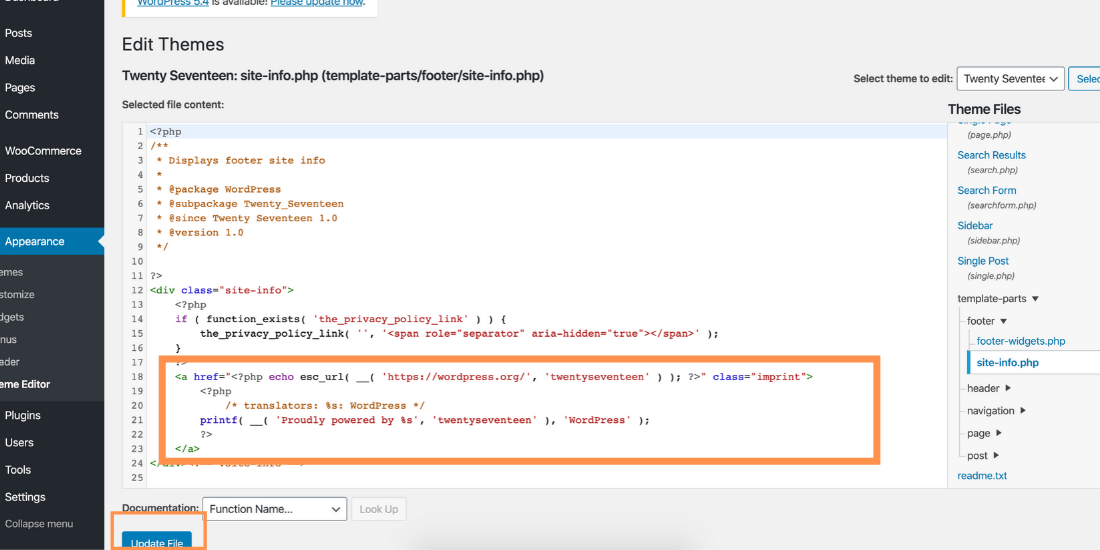Open the Posts menu

(x=18, y=33)
